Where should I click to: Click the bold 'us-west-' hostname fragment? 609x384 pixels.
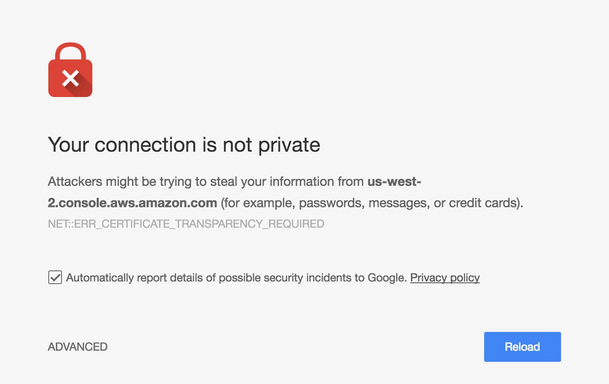pyautogui.click(x=394, y=181)
